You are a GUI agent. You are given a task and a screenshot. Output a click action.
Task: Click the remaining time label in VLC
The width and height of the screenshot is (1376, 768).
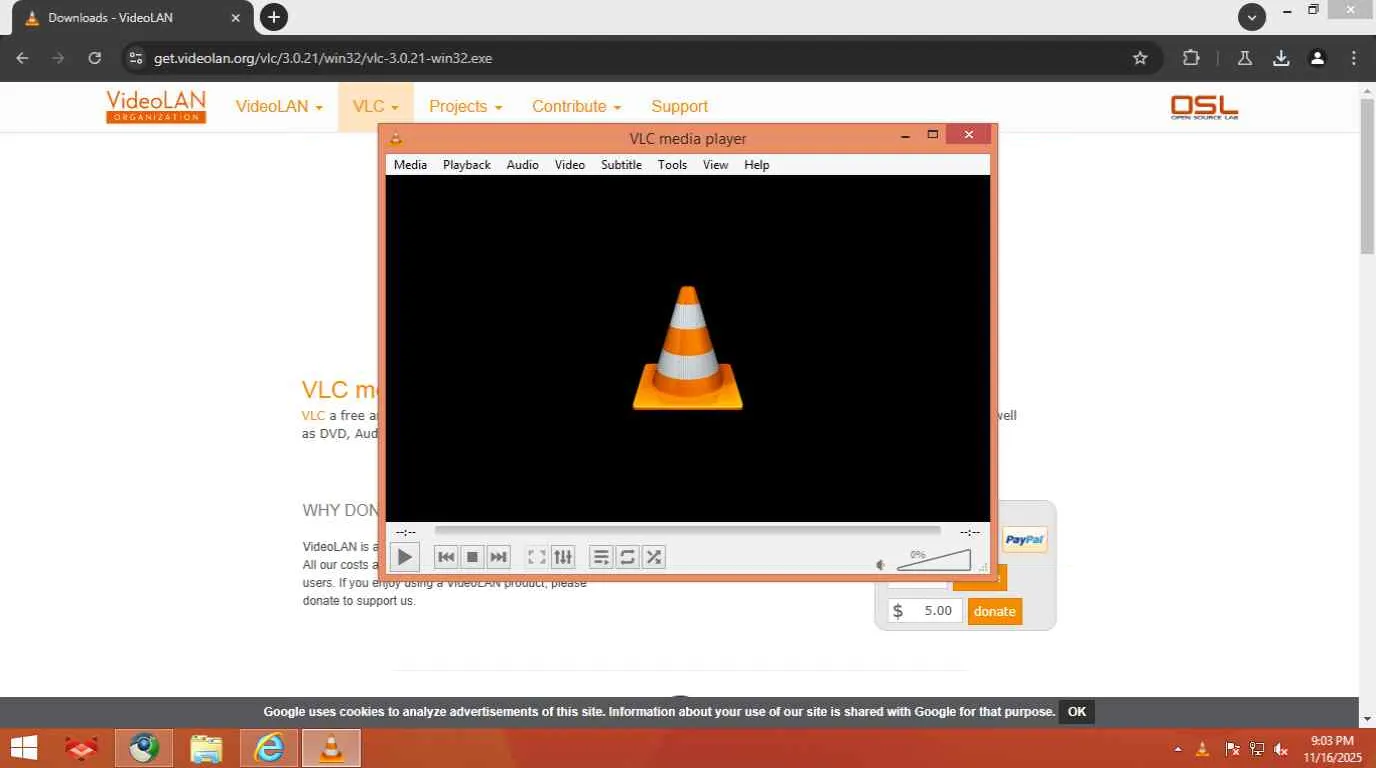click(x=970, y=532)
